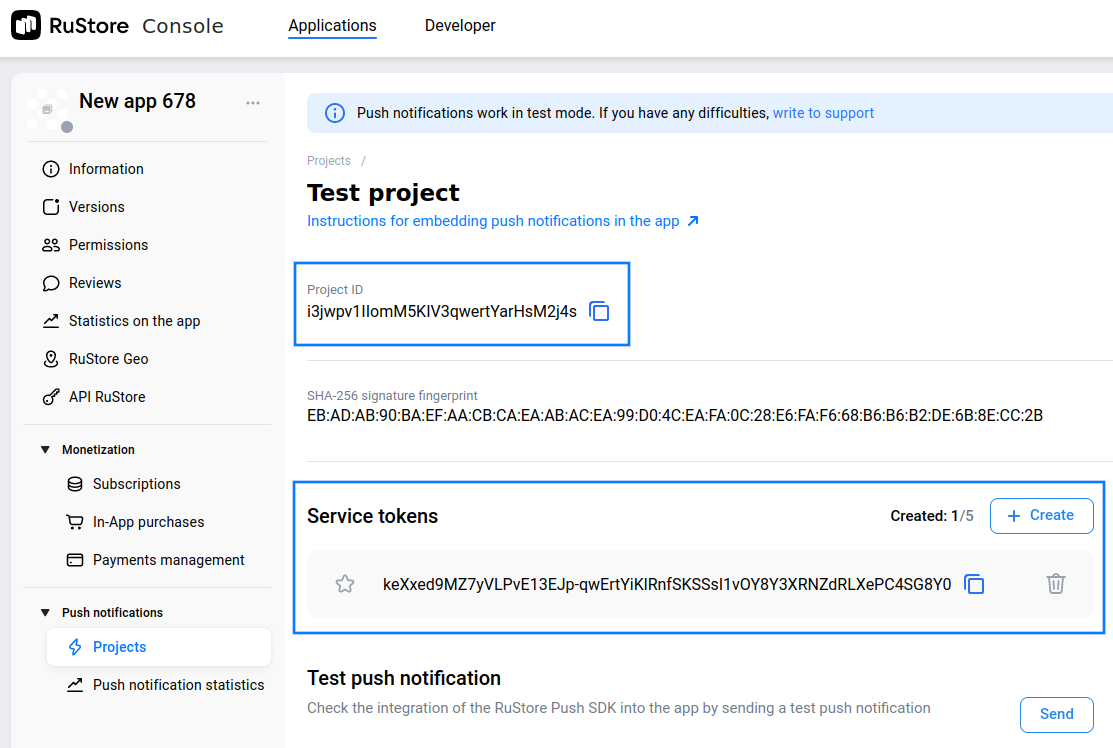1113x748 pixels.
Task: Copy the Project ID value
Action: click(x=600, y=312)
